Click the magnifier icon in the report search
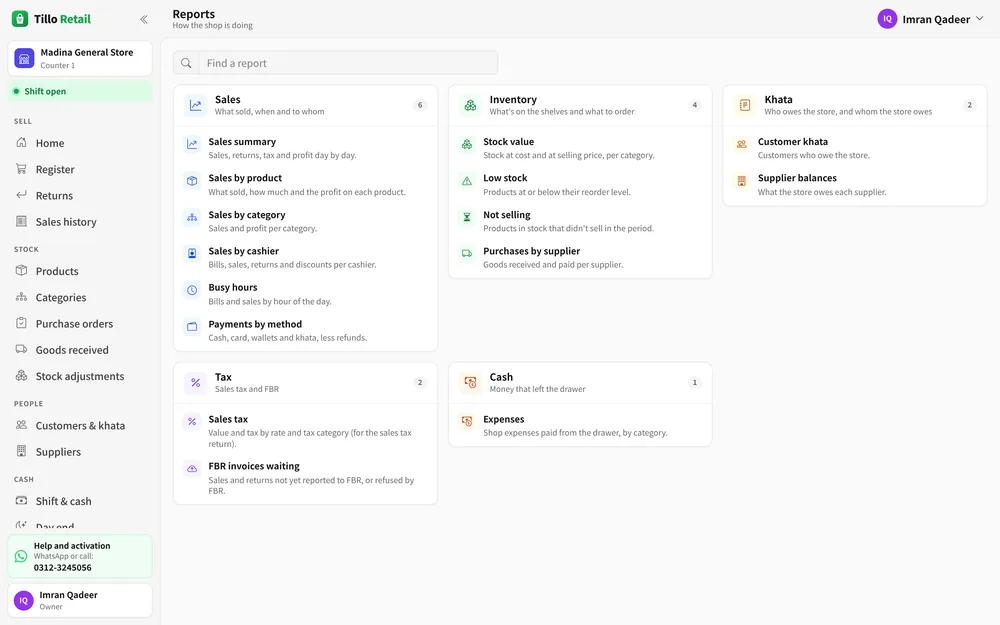 186,63
